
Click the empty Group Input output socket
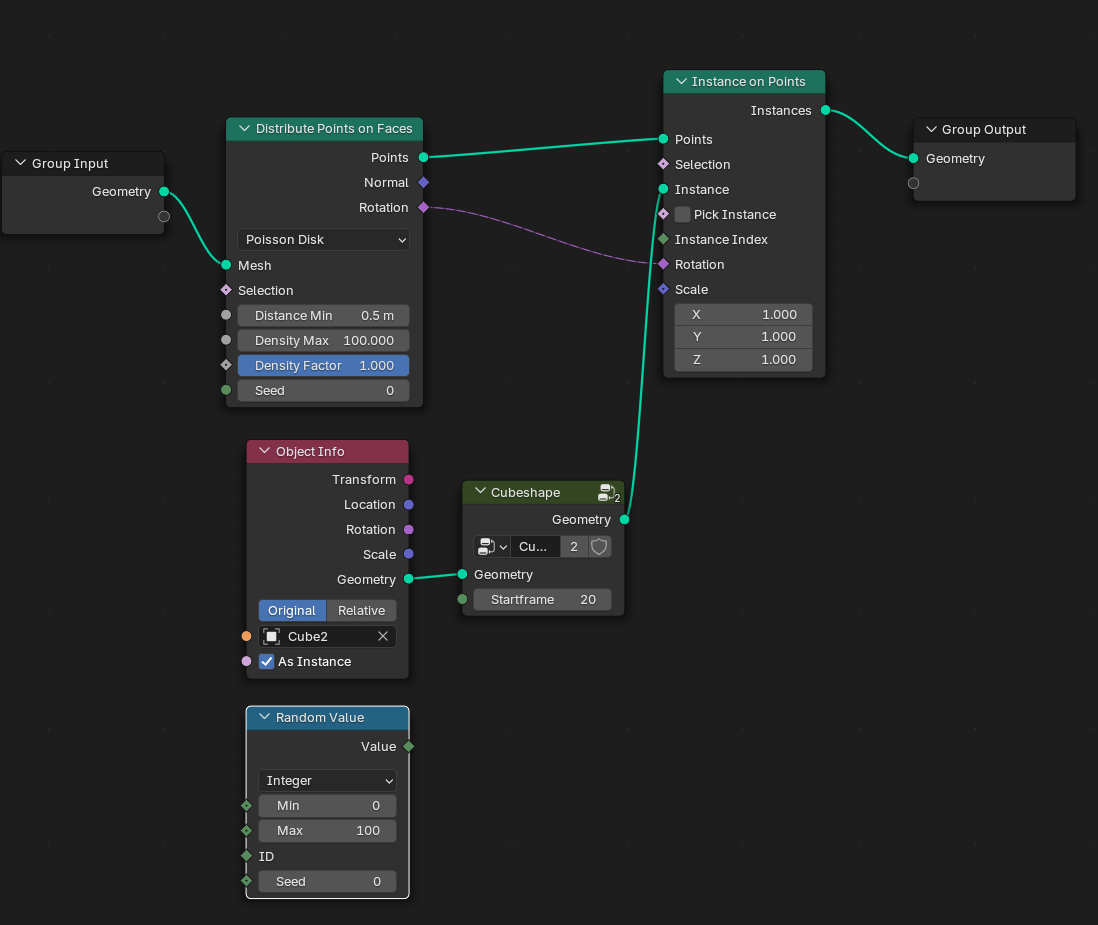point(164,216)
